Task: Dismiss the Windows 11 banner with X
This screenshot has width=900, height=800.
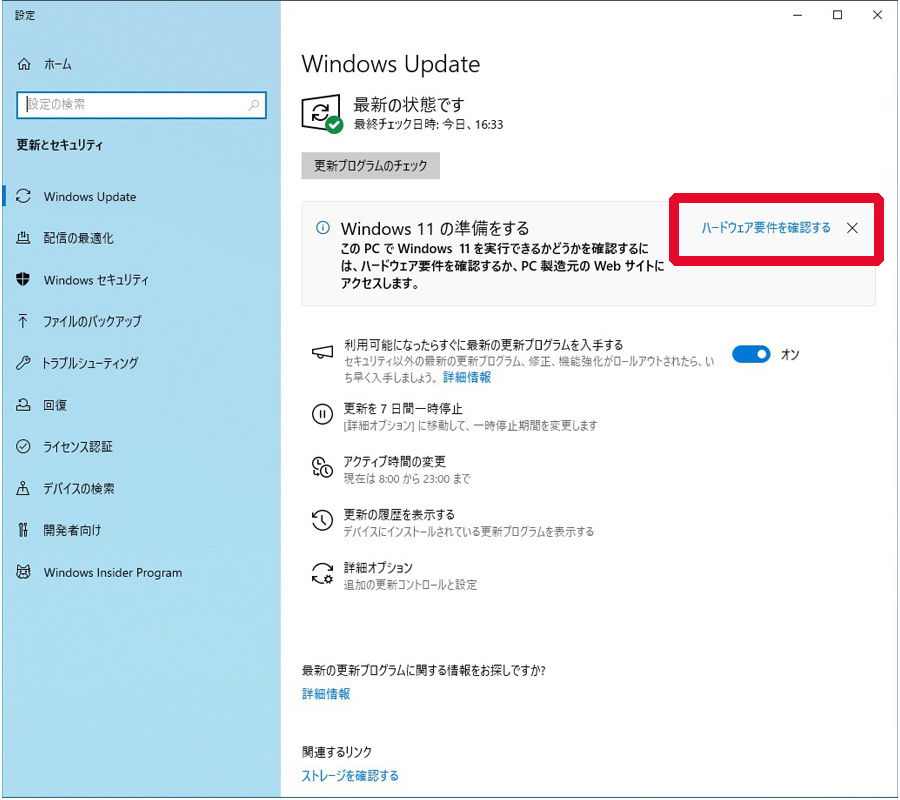Action: 852,228
